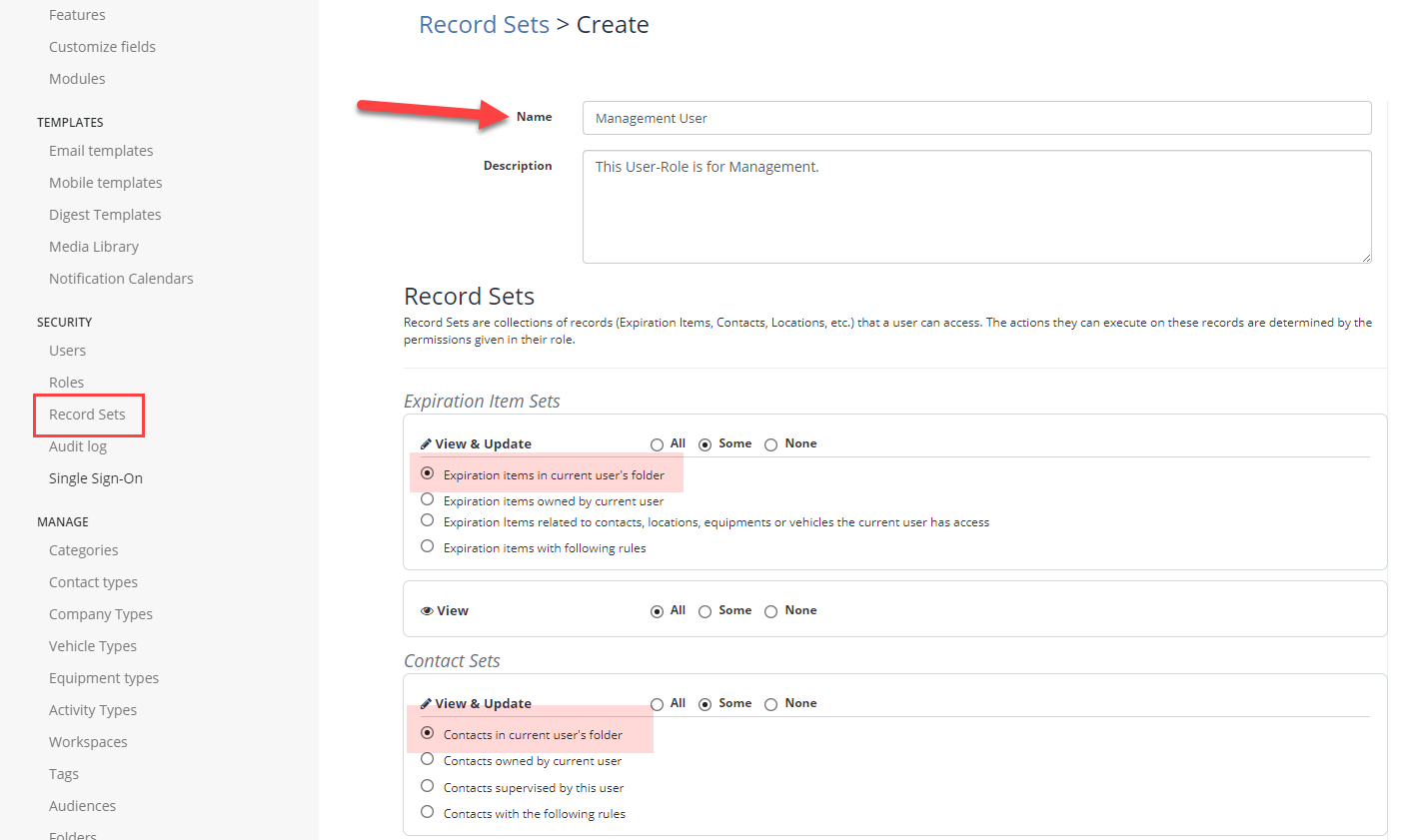Viewport: 1415px width, 840px height.
Task: Open Media Library
Action: (x=94, y=247)
